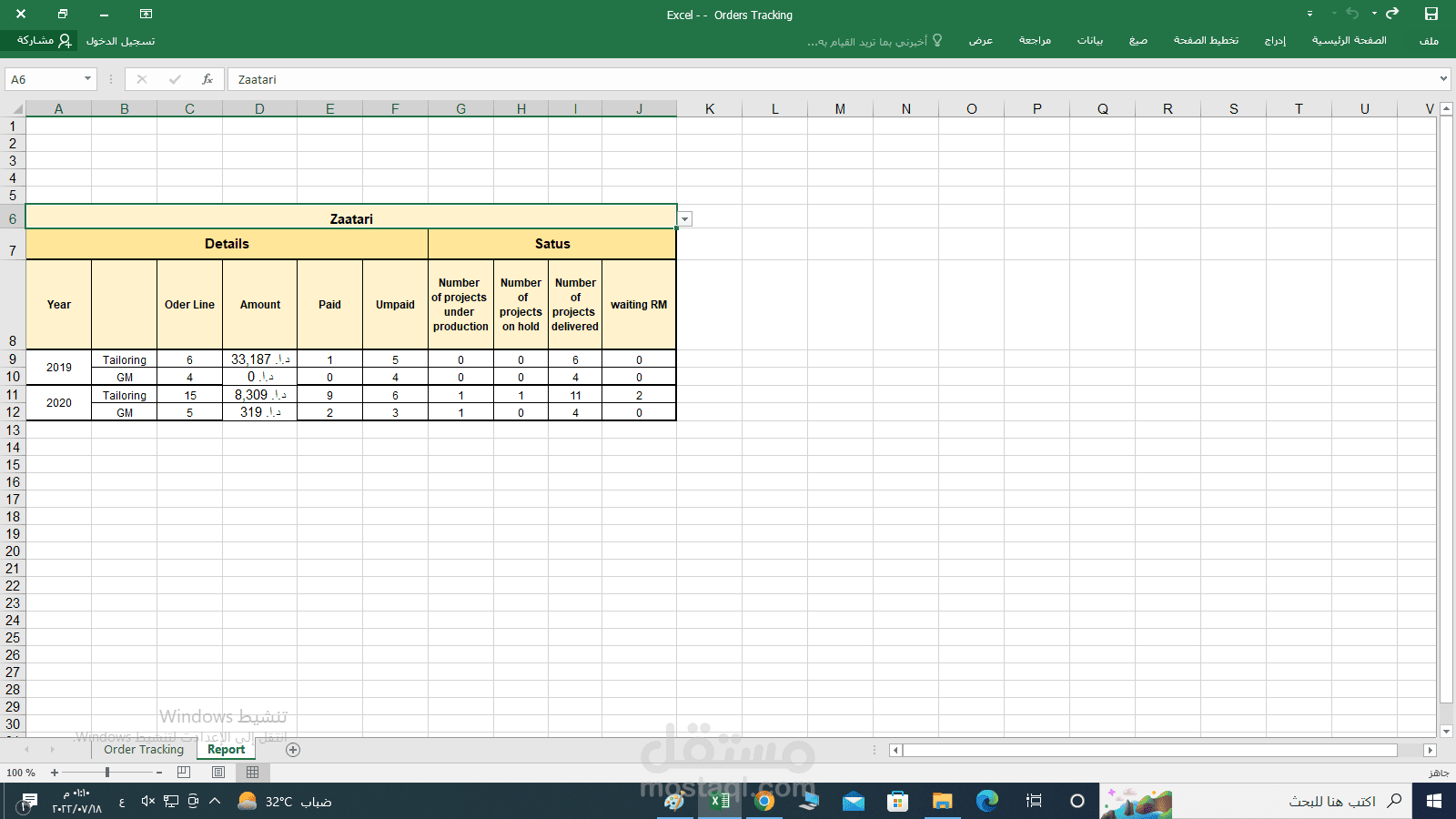
Task: Click the horizontal scrollbar right arrow
Action: pos(1430,751)
